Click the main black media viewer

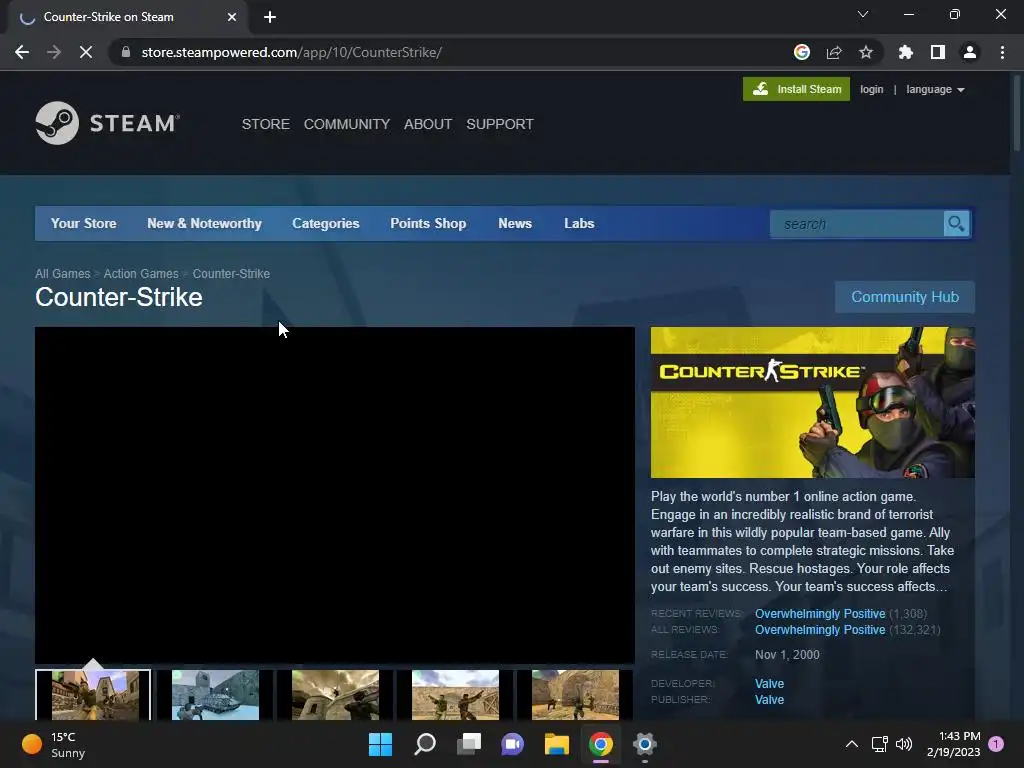tap(335, 495)
